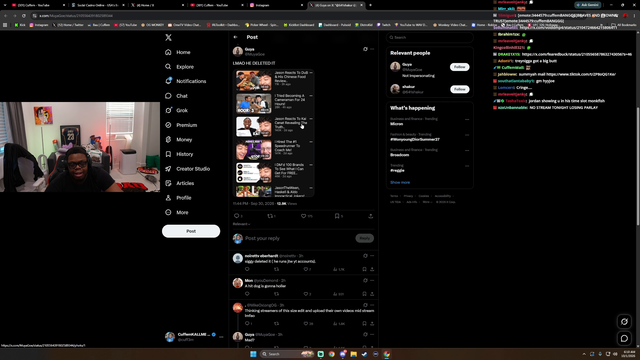The width and height of the screenshot is (640, 360).
Task: Open more options for #WonyoungDiorSummer27 trend
Action: [467, 135]
